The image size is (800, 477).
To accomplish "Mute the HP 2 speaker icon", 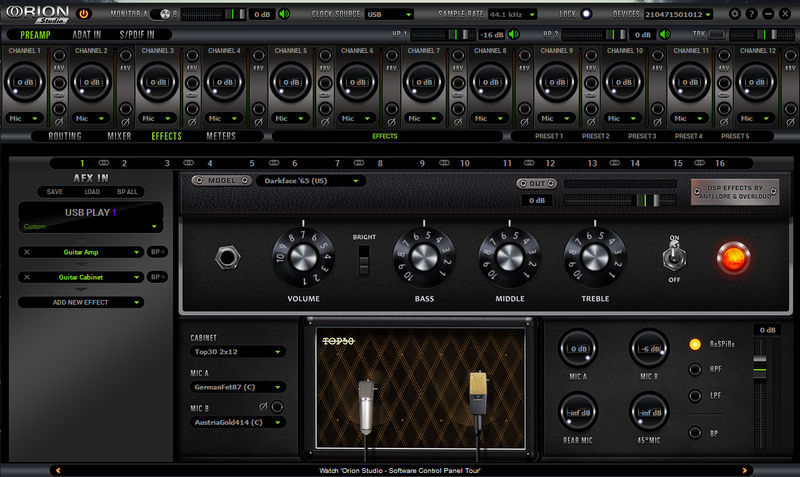I will click(x=664, y=34).
